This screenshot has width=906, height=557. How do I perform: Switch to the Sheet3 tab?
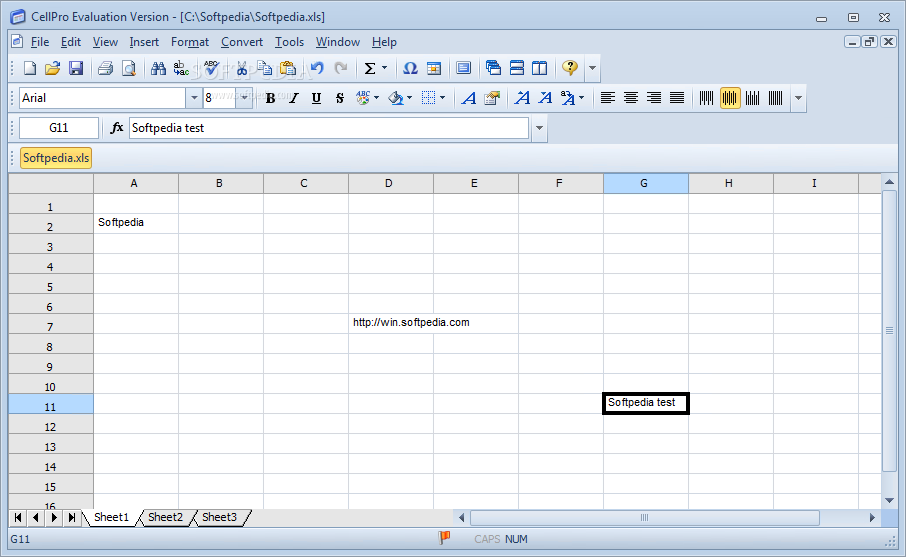220,517
